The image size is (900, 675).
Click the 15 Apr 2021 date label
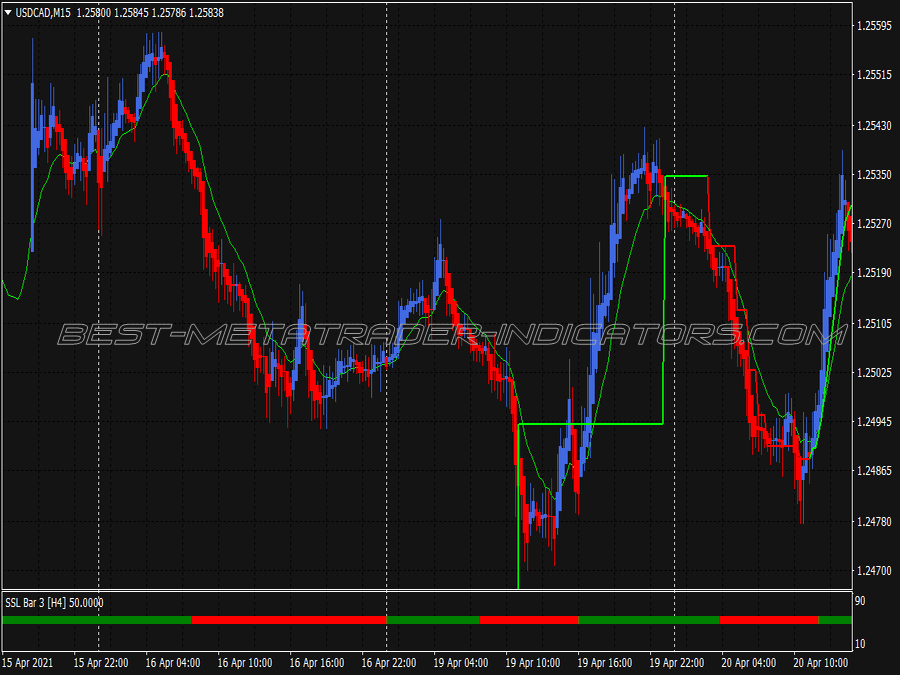pyautogui.click(x=28, y=662)
